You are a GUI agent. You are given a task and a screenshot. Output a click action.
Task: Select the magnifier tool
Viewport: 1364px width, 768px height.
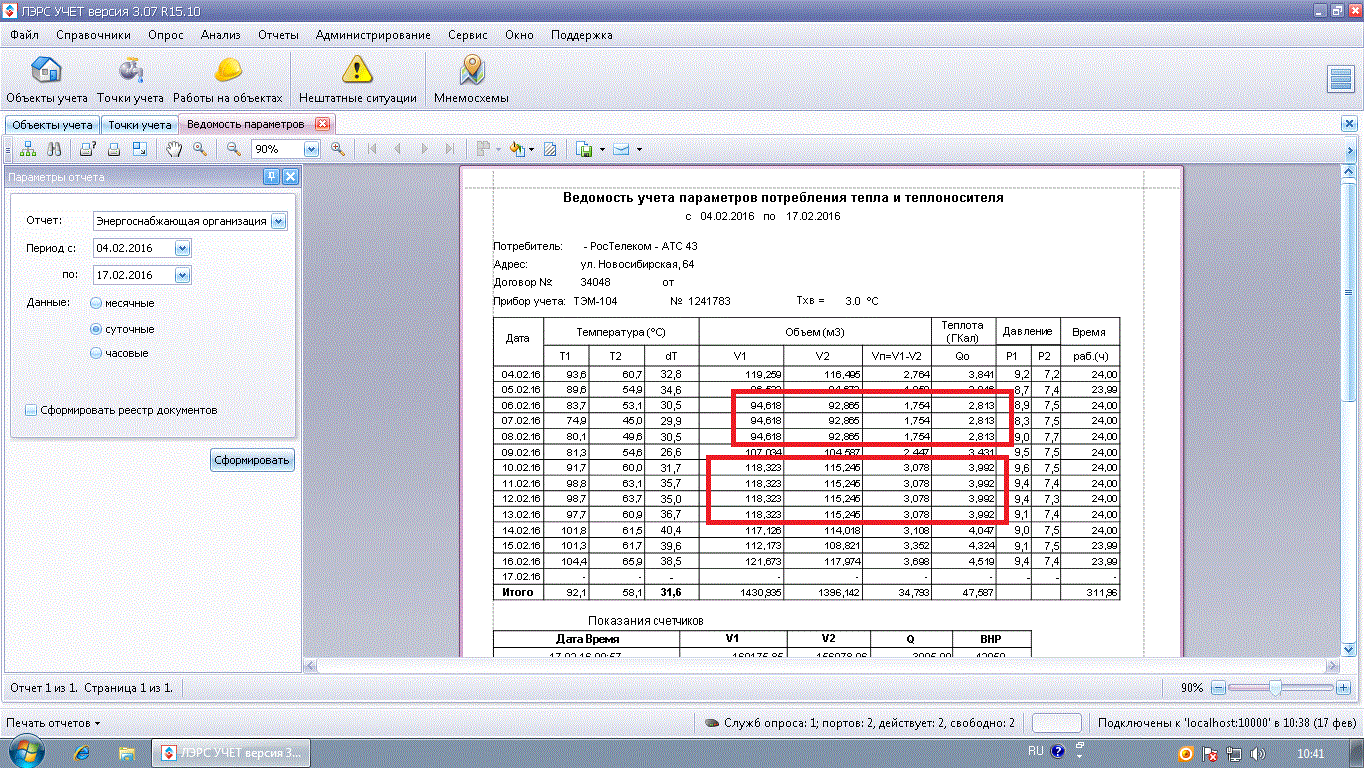tap(200, 149)
